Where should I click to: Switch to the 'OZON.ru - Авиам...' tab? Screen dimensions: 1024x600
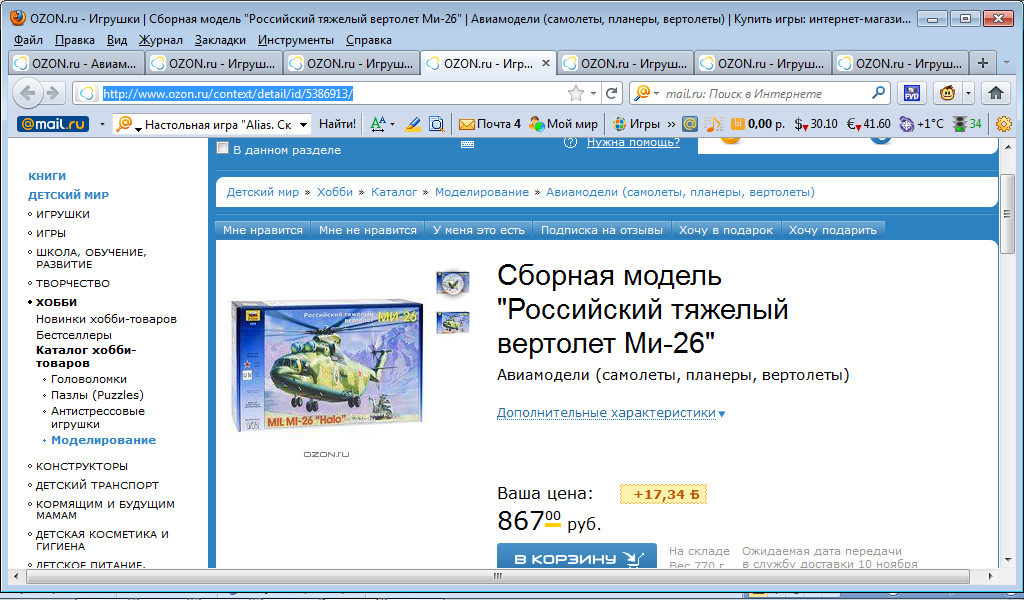click(77, 63)
